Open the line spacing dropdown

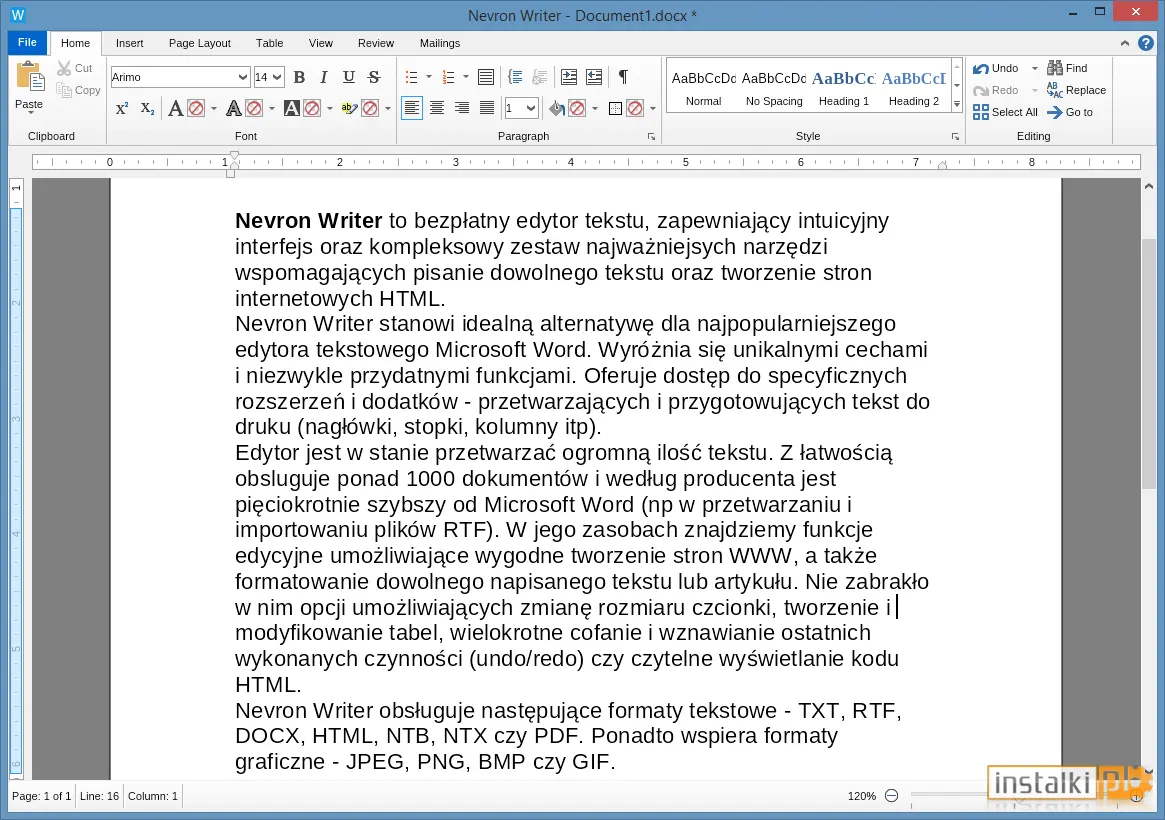point(530,108)
